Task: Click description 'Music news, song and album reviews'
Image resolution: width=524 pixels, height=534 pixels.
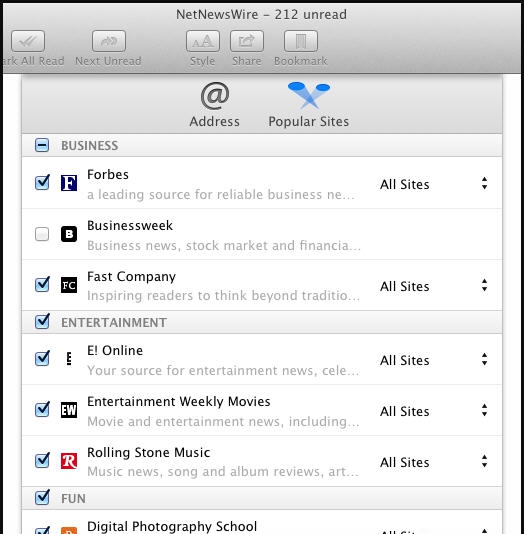Action: point(223,472)
